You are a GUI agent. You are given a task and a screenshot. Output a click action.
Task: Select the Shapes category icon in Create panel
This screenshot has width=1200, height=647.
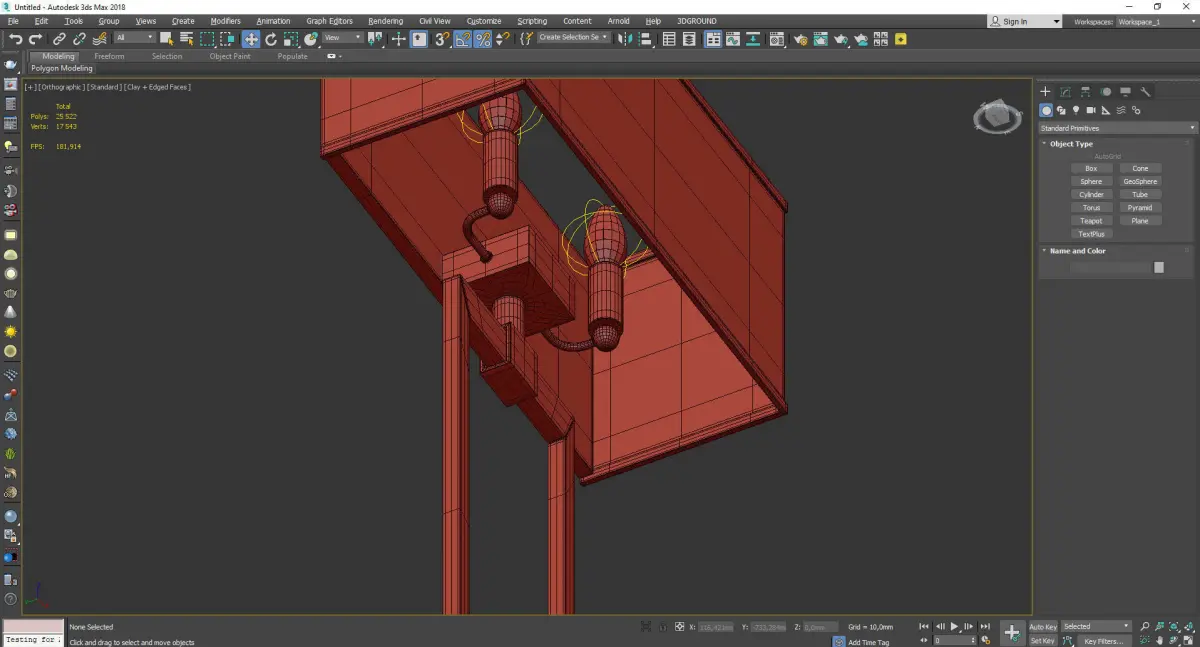(1061, 110)
